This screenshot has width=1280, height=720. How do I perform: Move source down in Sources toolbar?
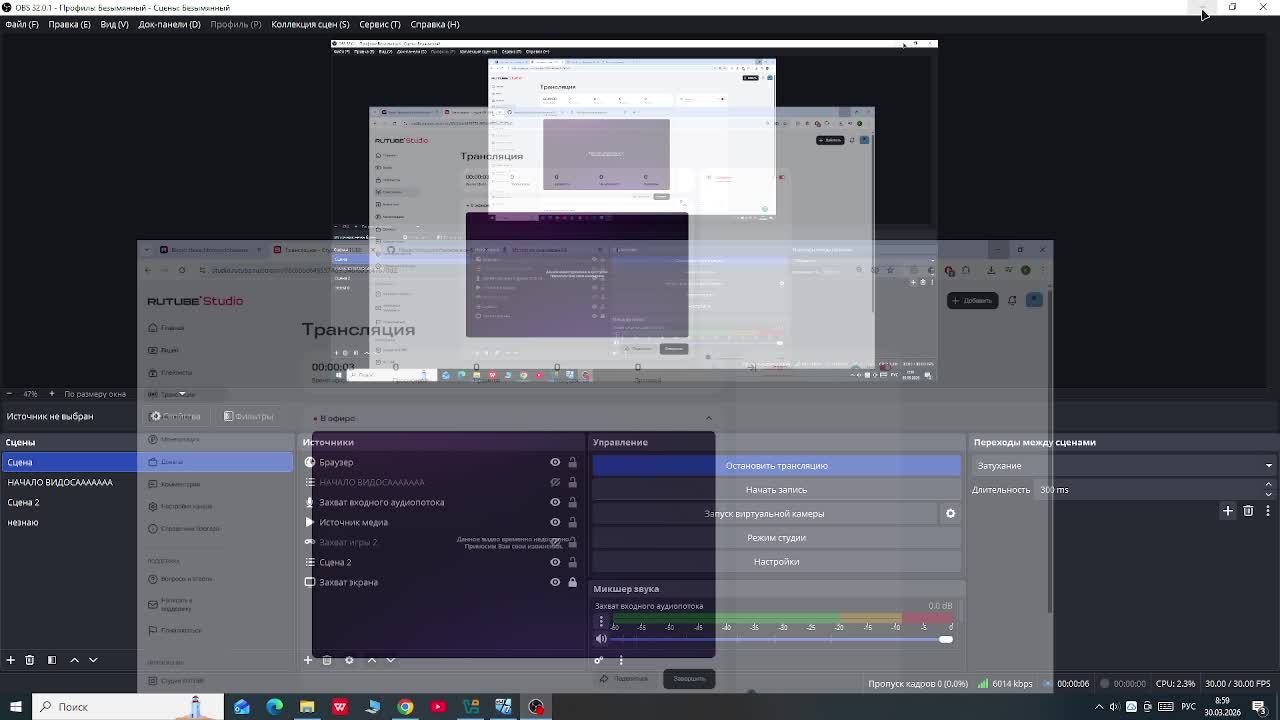click(x=391, y=660)
